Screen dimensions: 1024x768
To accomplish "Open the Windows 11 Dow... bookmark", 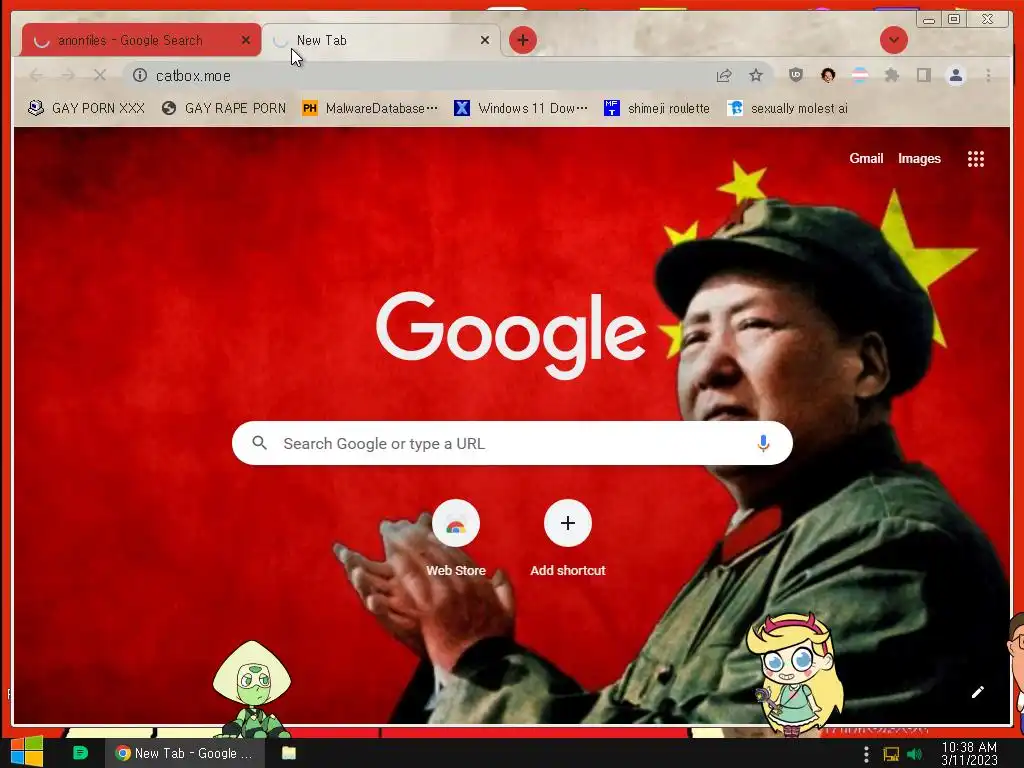I will click(x=521, y=108).
